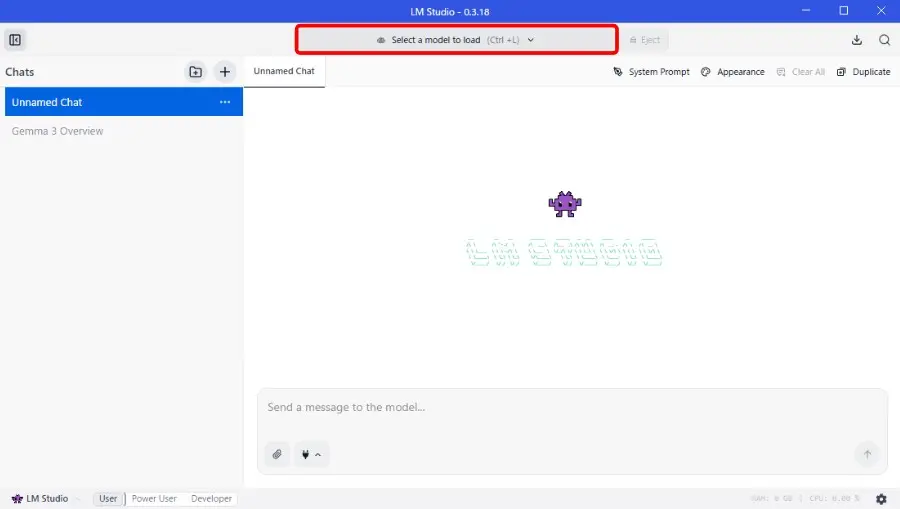The height and width of the screenshot is (509, 900).
Task: Select the User mode
Action: tap(108, 499)
